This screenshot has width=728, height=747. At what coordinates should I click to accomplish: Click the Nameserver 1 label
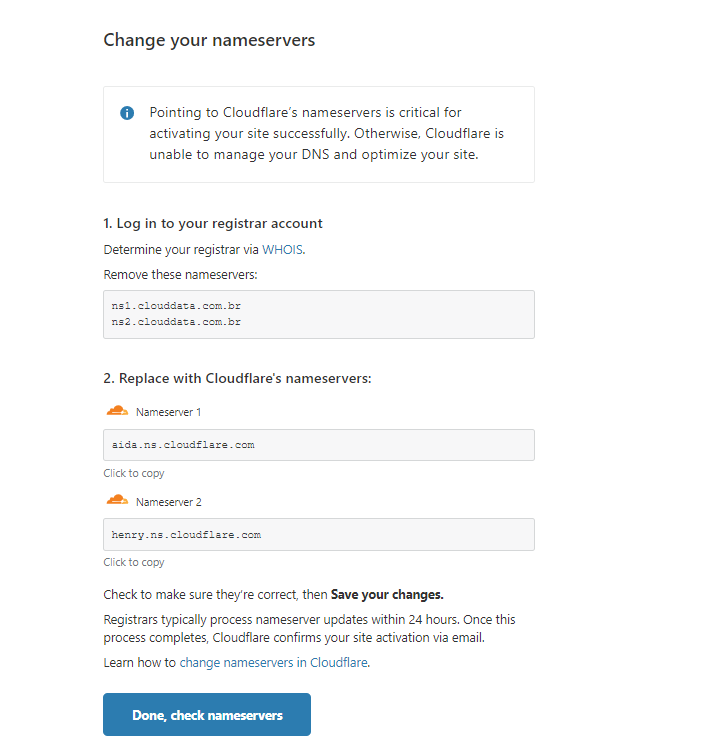tap(168, 412)
